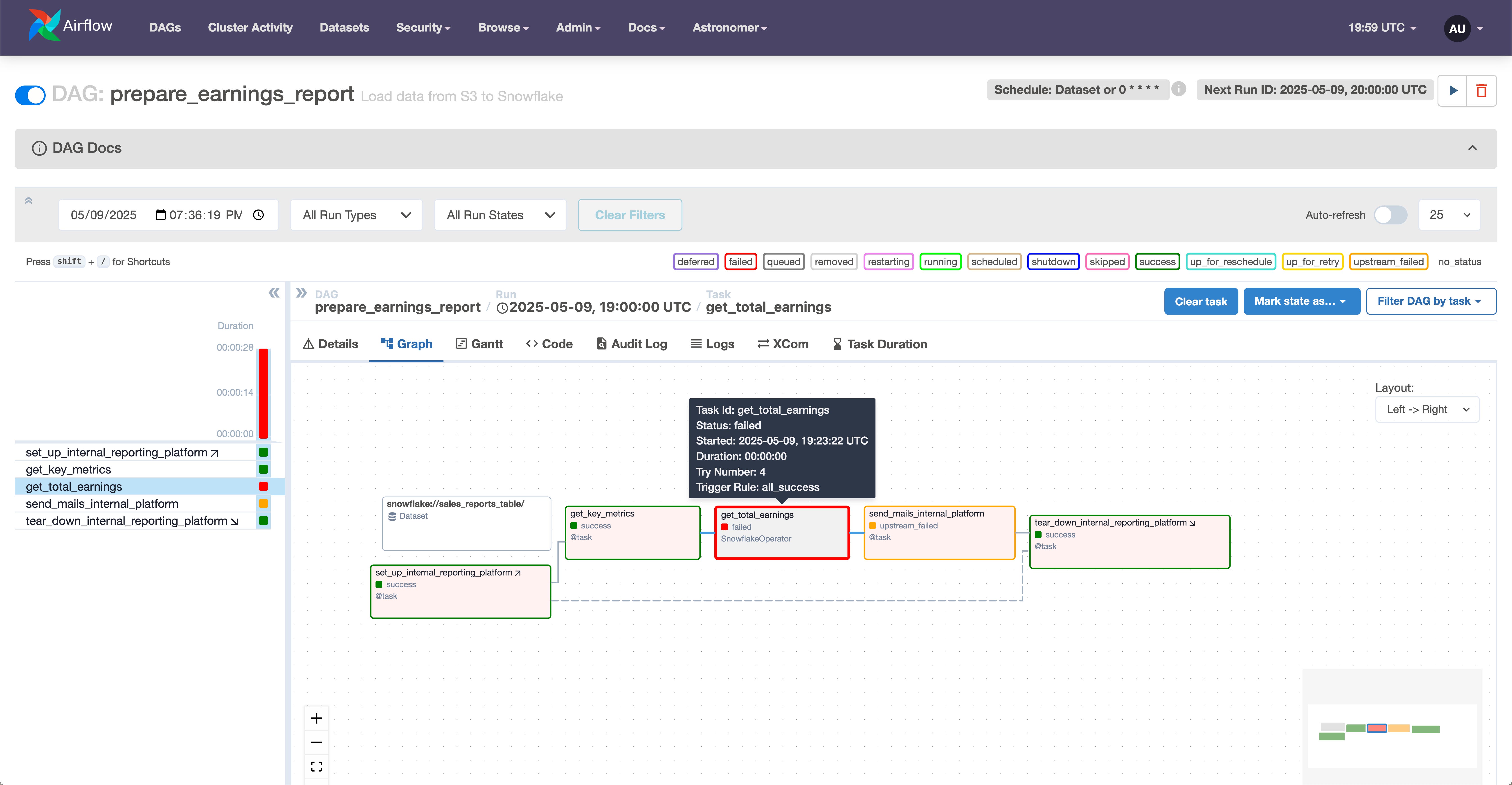The height and width of the screenshot is (785, 1512).
Task: Click the Clear task button
Action: [x=1200, y=301]
